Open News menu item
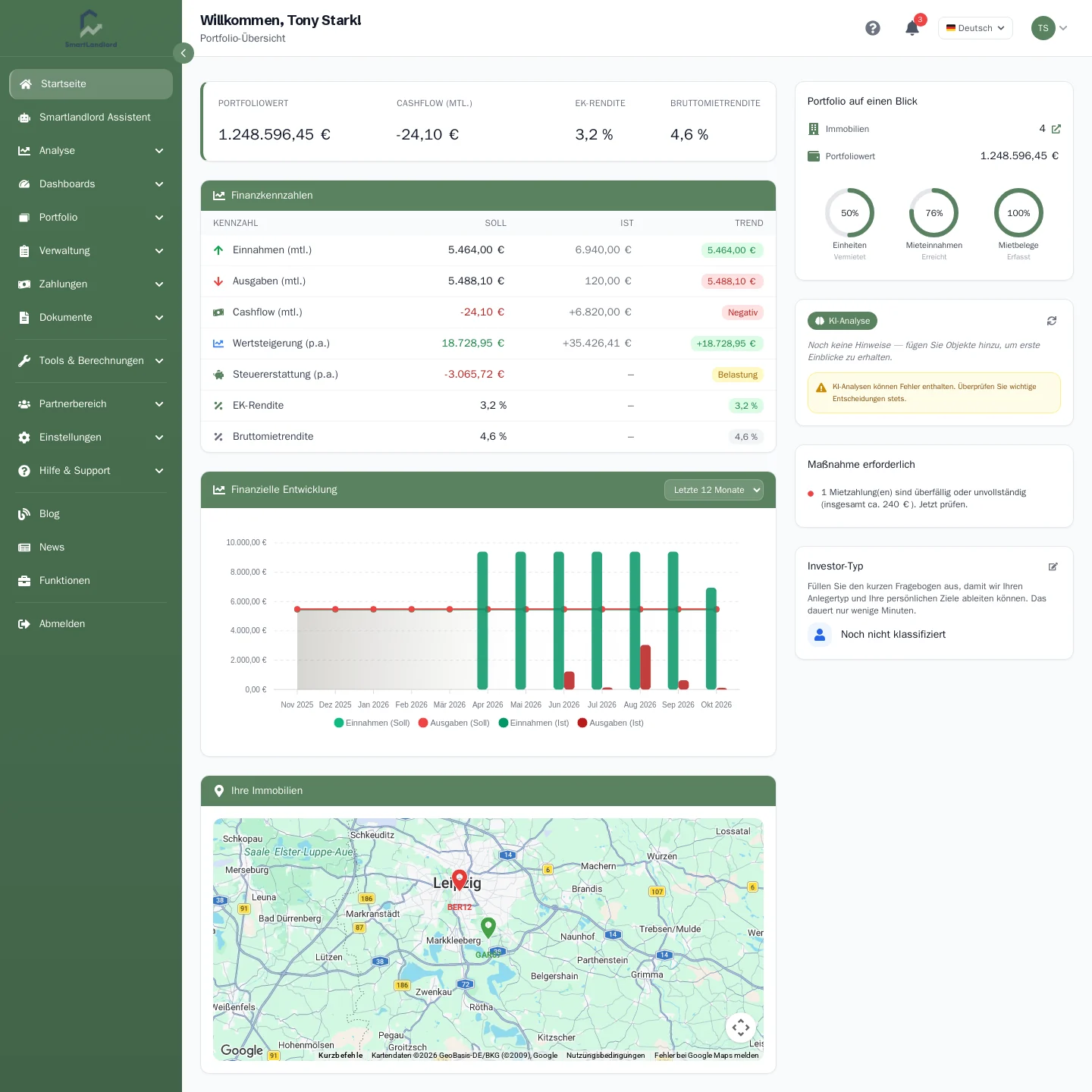 (91, 548)
